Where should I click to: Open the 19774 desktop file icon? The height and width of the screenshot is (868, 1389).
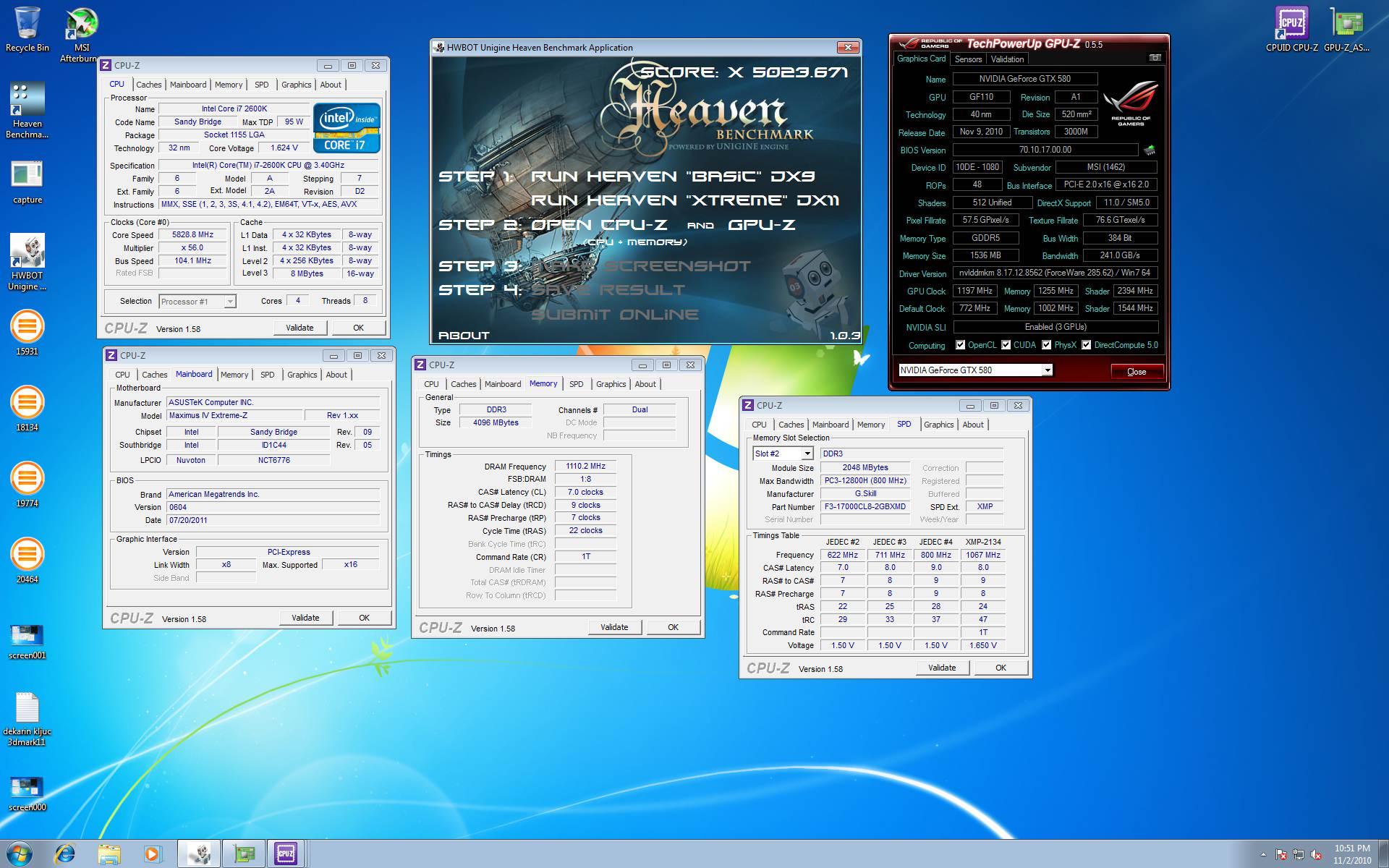click(27, 485)
